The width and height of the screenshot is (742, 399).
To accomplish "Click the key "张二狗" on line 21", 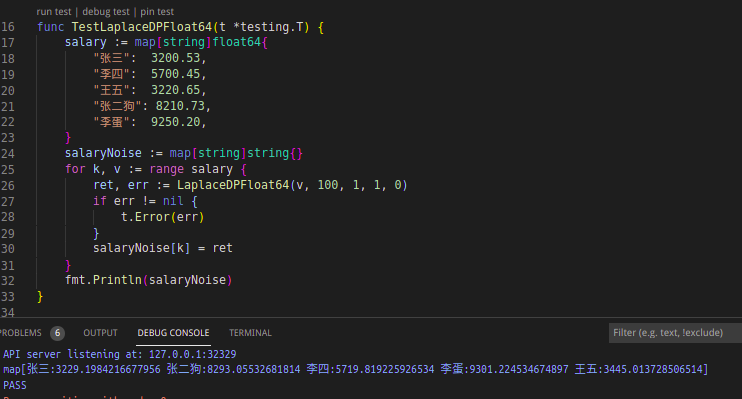I will [117, 106].
